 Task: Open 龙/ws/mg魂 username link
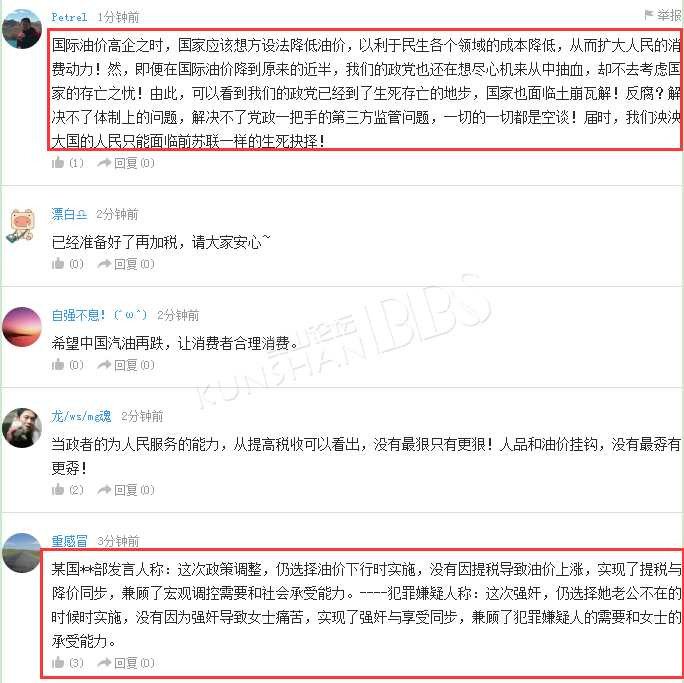click(81, 416)
